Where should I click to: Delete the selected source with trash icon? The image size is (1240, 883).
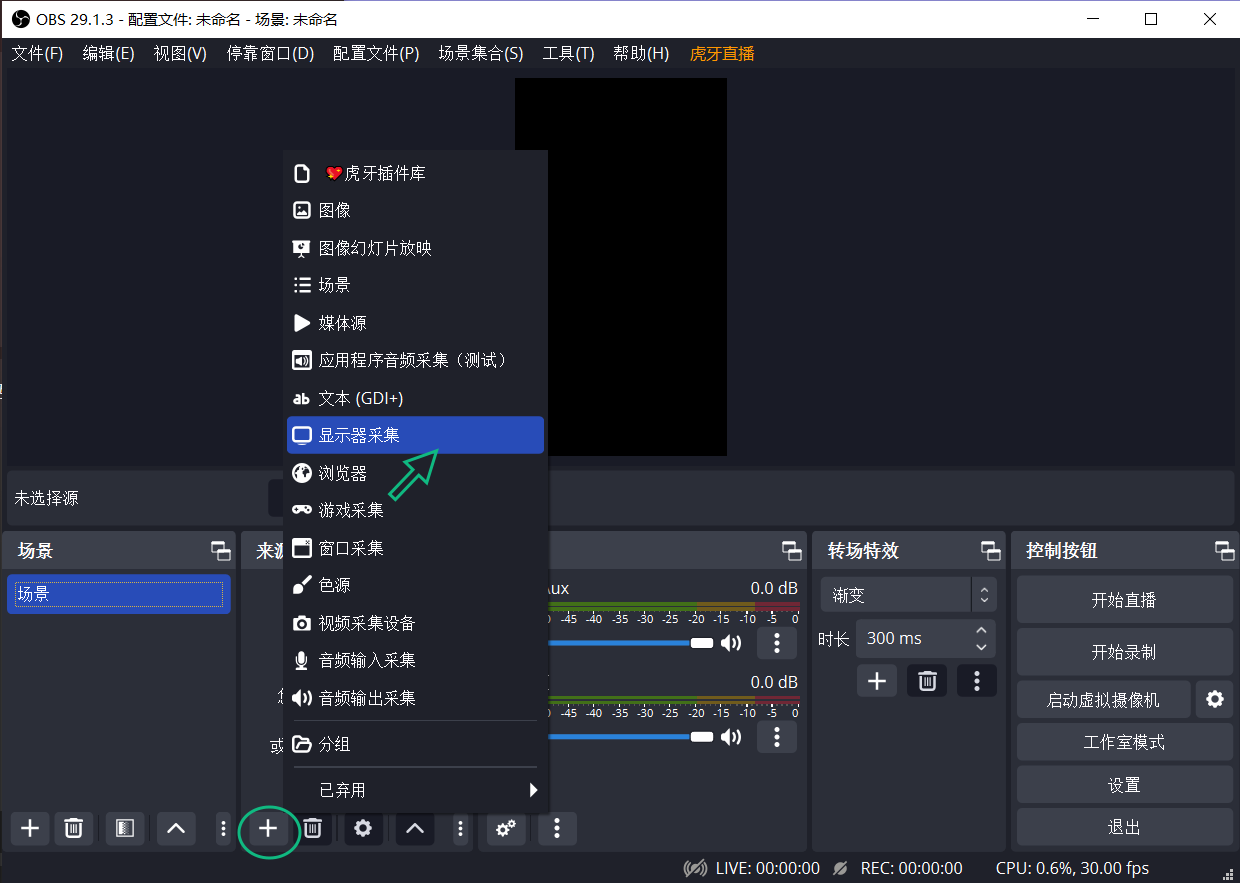[x=313, y=828]
